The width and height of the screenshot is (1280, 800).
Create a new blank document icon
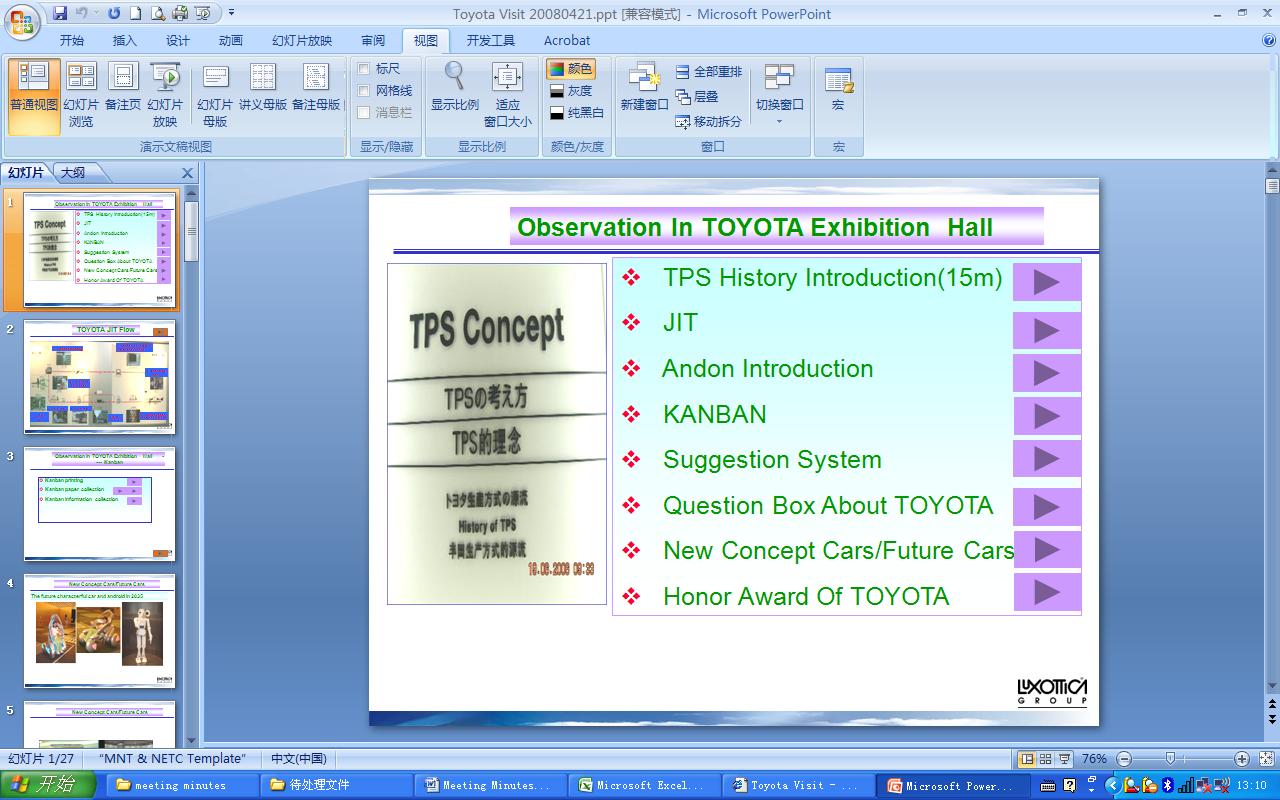(x=135, y=13)
